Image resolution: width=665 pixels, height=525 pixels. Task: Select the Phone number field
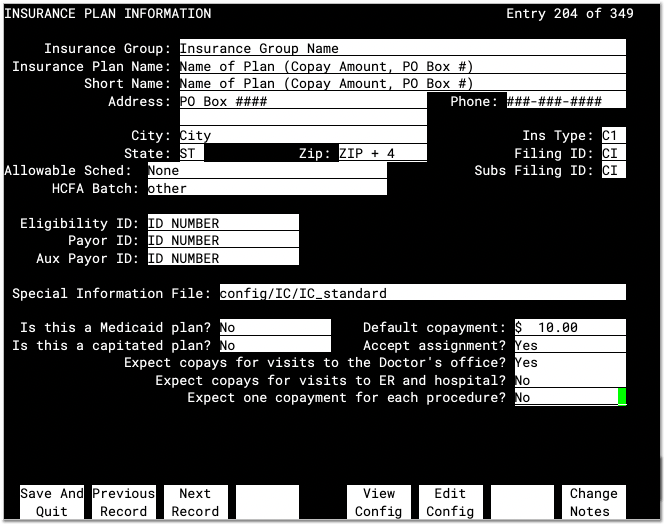click(566, 101)
